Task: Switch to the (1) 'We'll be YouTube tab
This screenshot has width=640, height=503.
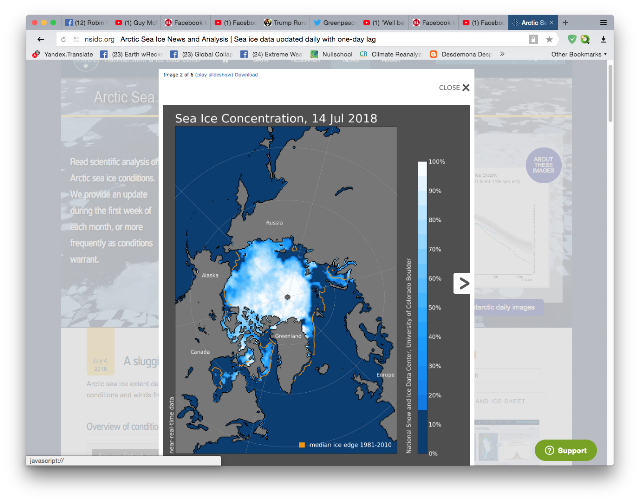Action: [384, 22]
